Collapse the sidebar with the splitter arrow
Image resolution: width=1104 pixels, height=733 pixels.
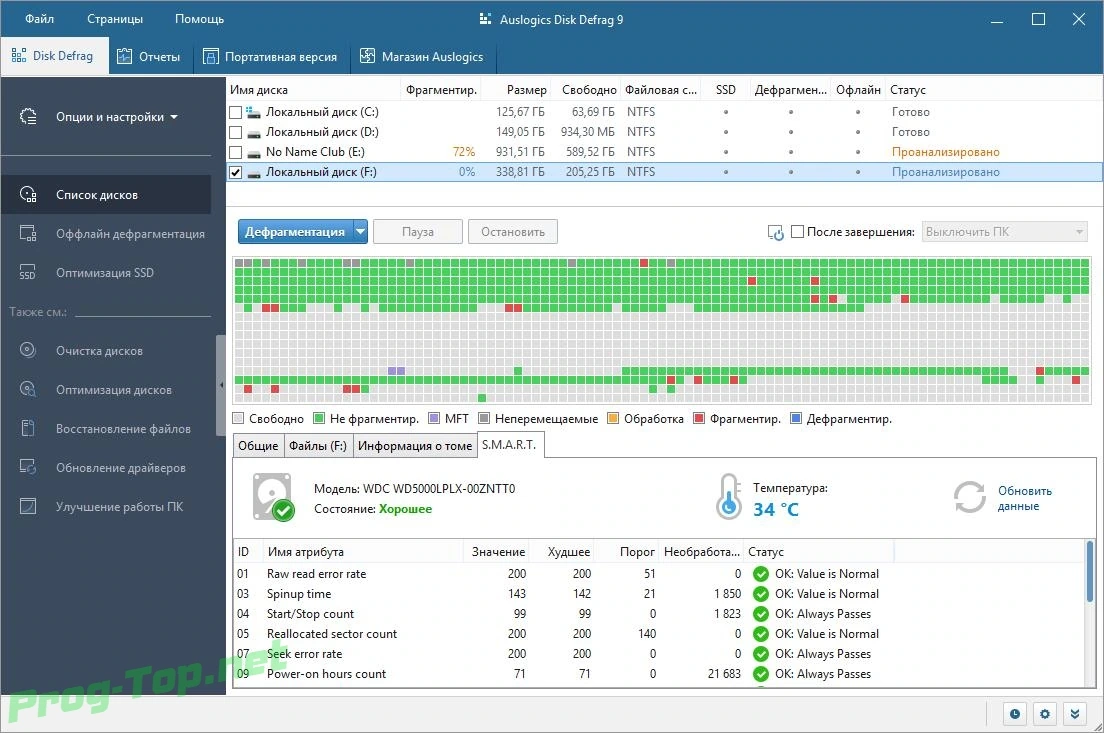(x=221, y=385)
